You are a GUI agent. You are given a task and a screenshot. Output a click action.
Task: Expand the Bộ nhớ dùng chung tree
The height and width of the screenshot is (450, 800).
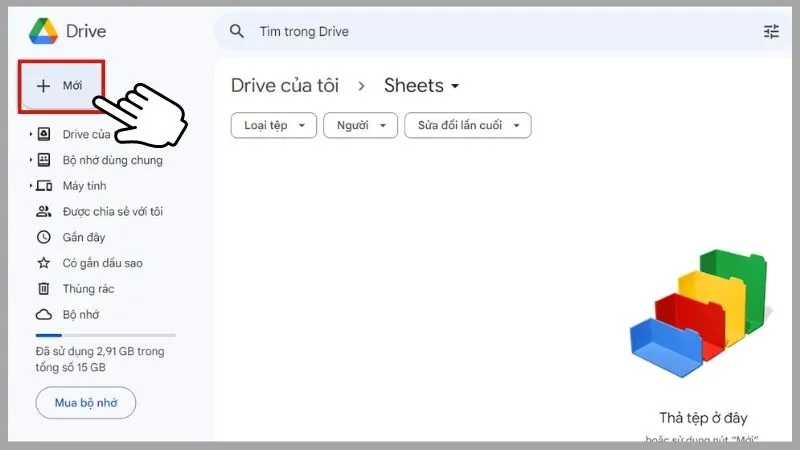point(31,160)
